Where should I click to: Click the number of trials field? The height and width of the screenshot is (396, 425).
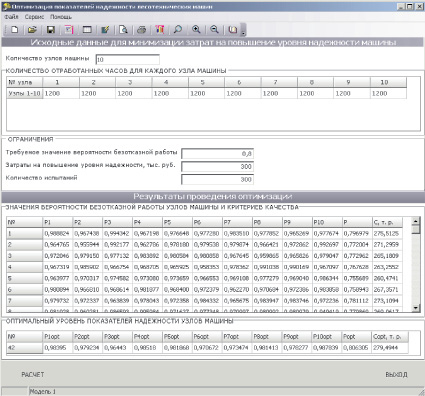coord(217,179)
